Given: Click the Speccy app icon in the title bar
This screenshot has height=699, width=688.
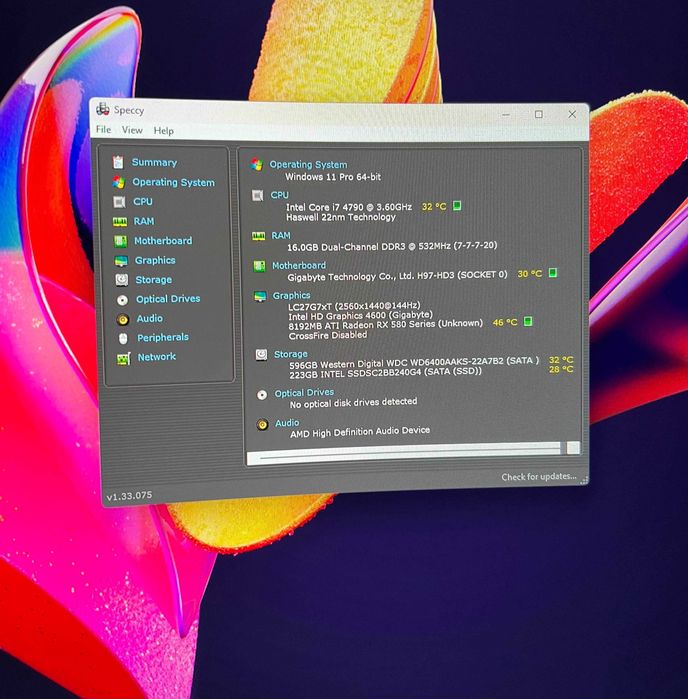Looking at the screenshot, I should point(103,109).
